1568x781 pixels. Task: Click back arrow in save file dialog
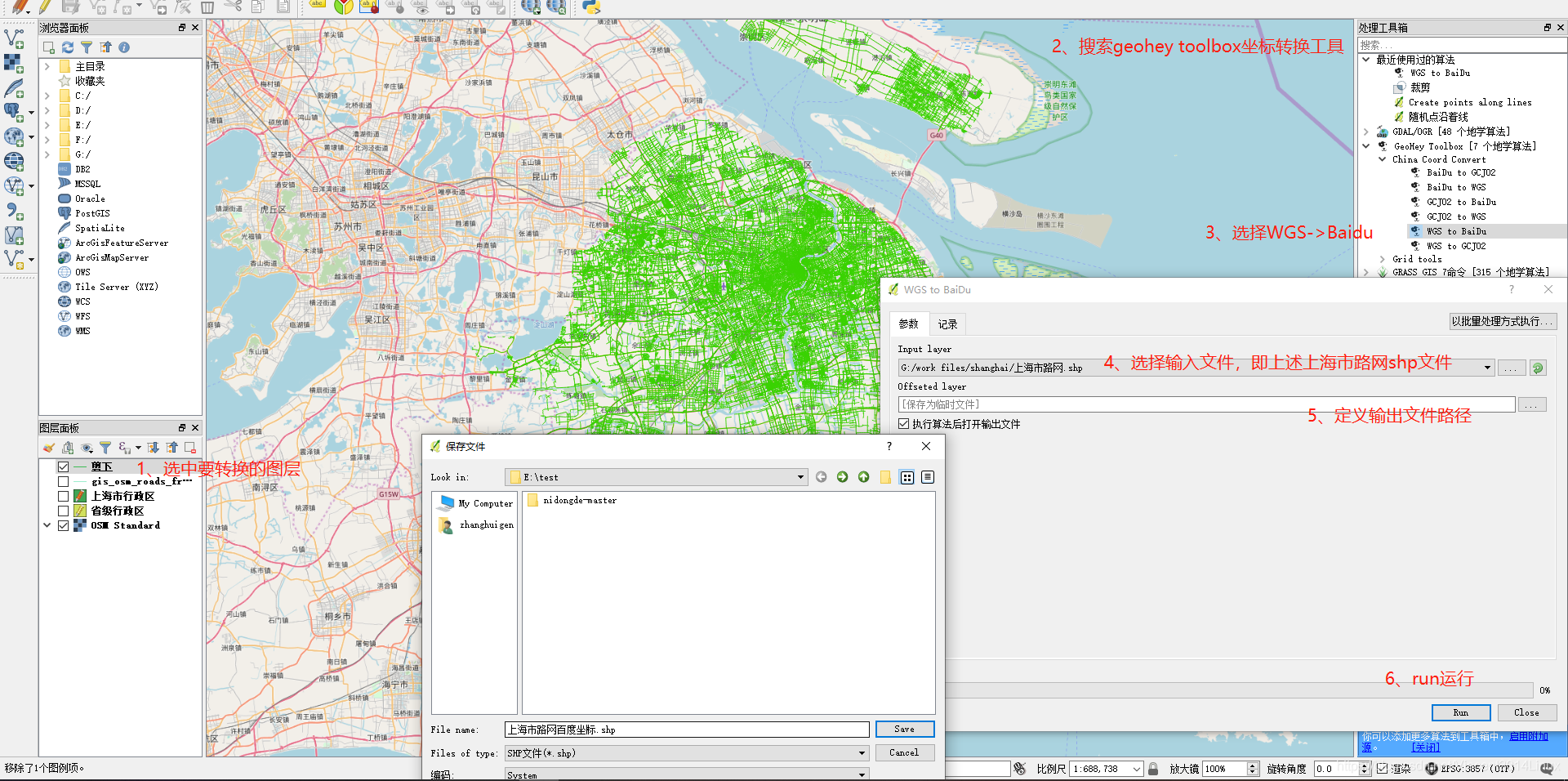pyautogui.click(x=821, y=477)
